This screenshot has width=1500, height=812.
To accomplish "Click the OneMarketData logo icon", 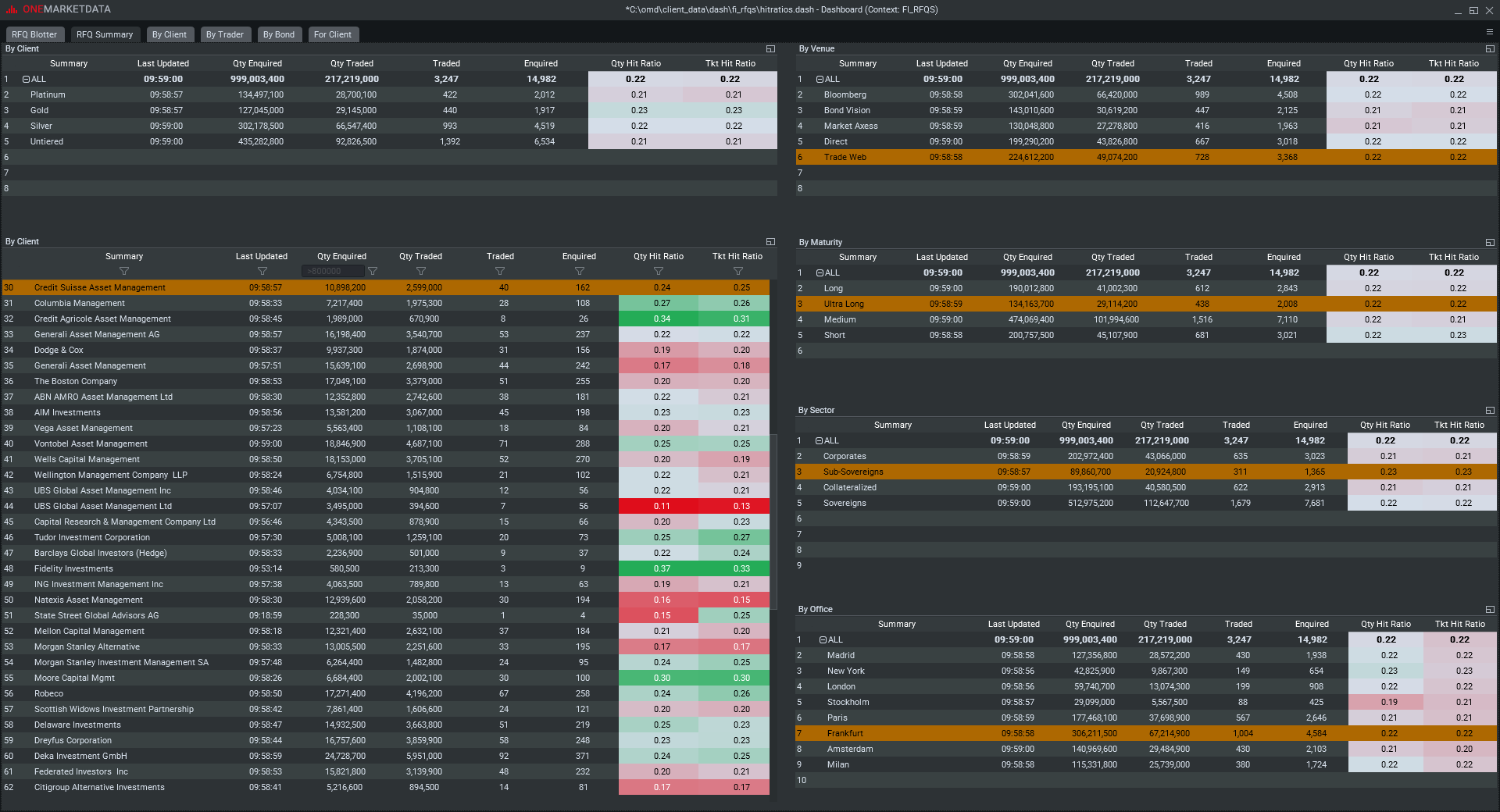I will [x=12, y=9].
